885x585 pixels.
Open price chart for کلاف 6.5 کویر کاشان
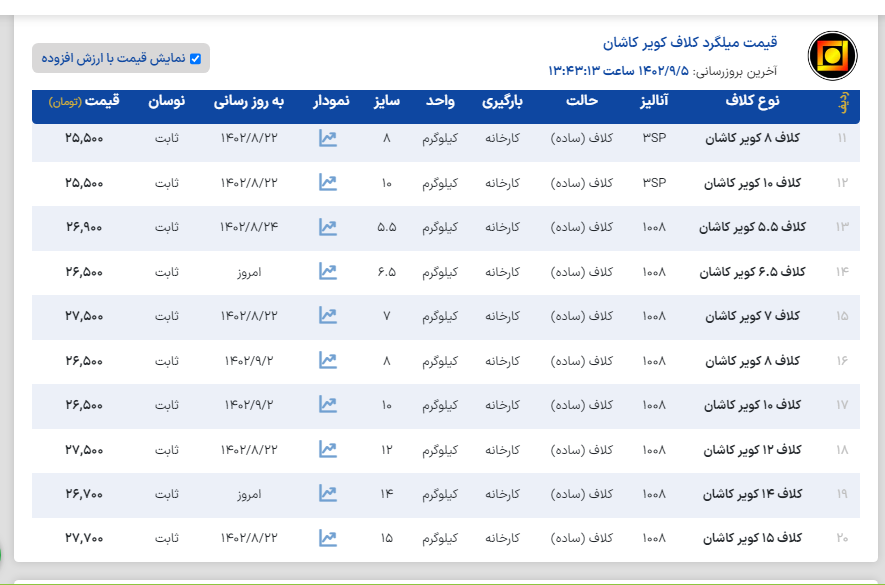point(328,271)
